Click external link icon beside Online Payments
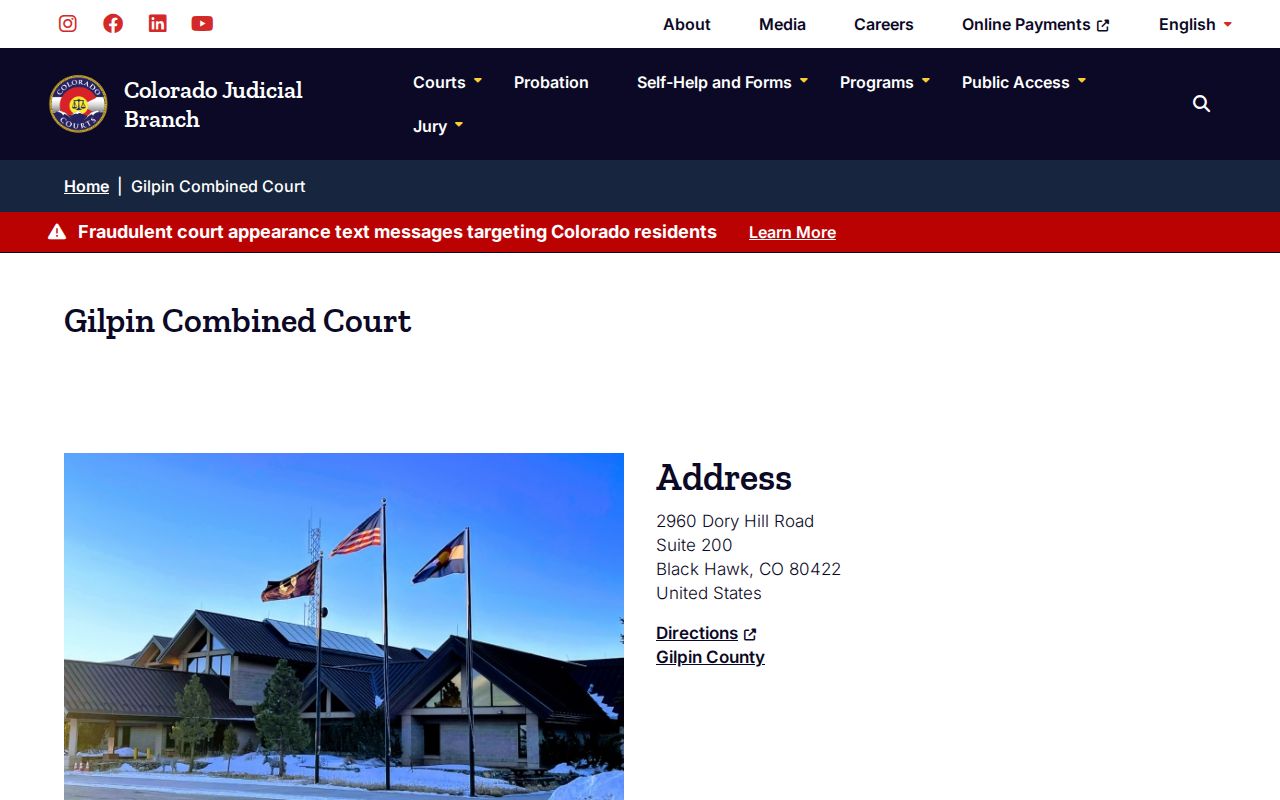 coord(1103,25)
